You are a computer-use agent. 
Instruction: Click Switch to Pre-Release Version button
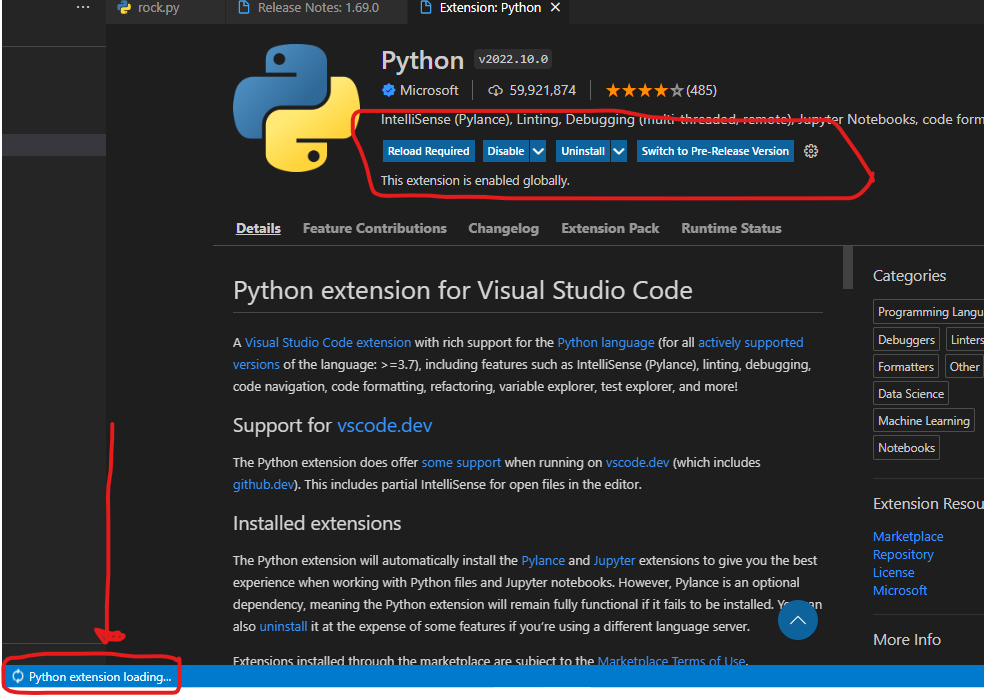click(715, 151)
